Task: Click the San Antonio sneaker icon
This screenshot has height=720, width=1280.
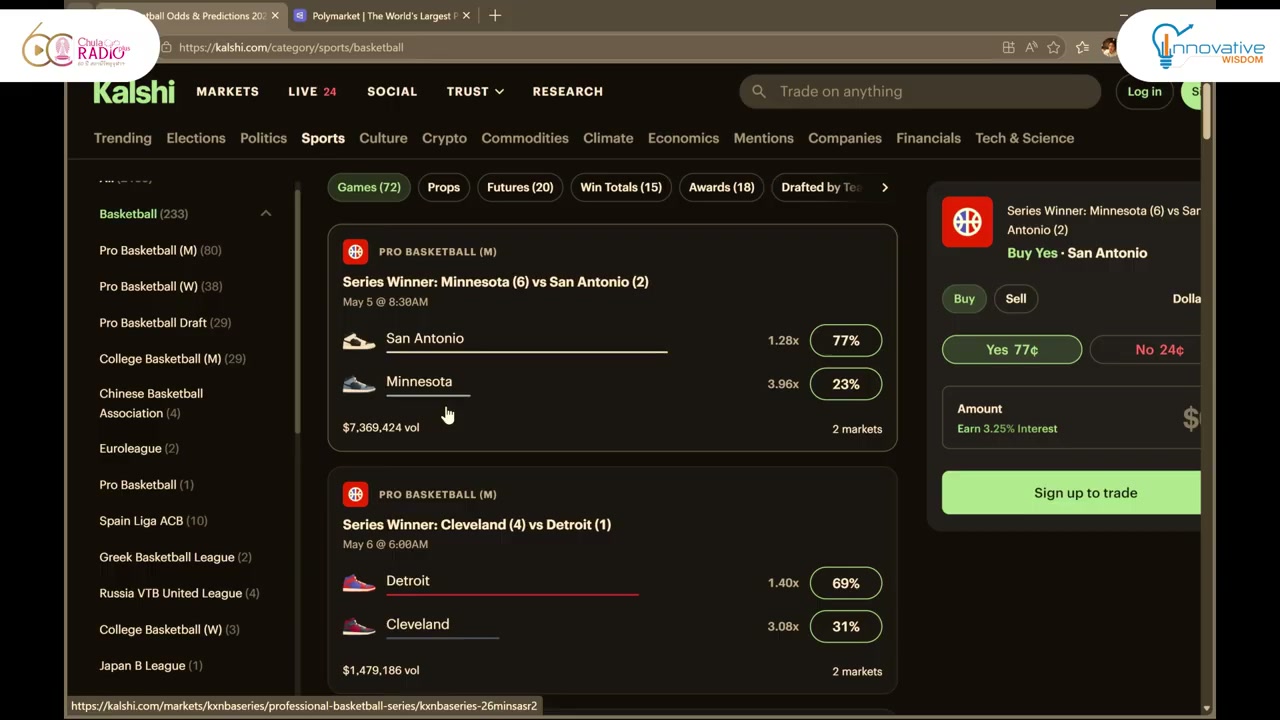Action: (359, 341)
